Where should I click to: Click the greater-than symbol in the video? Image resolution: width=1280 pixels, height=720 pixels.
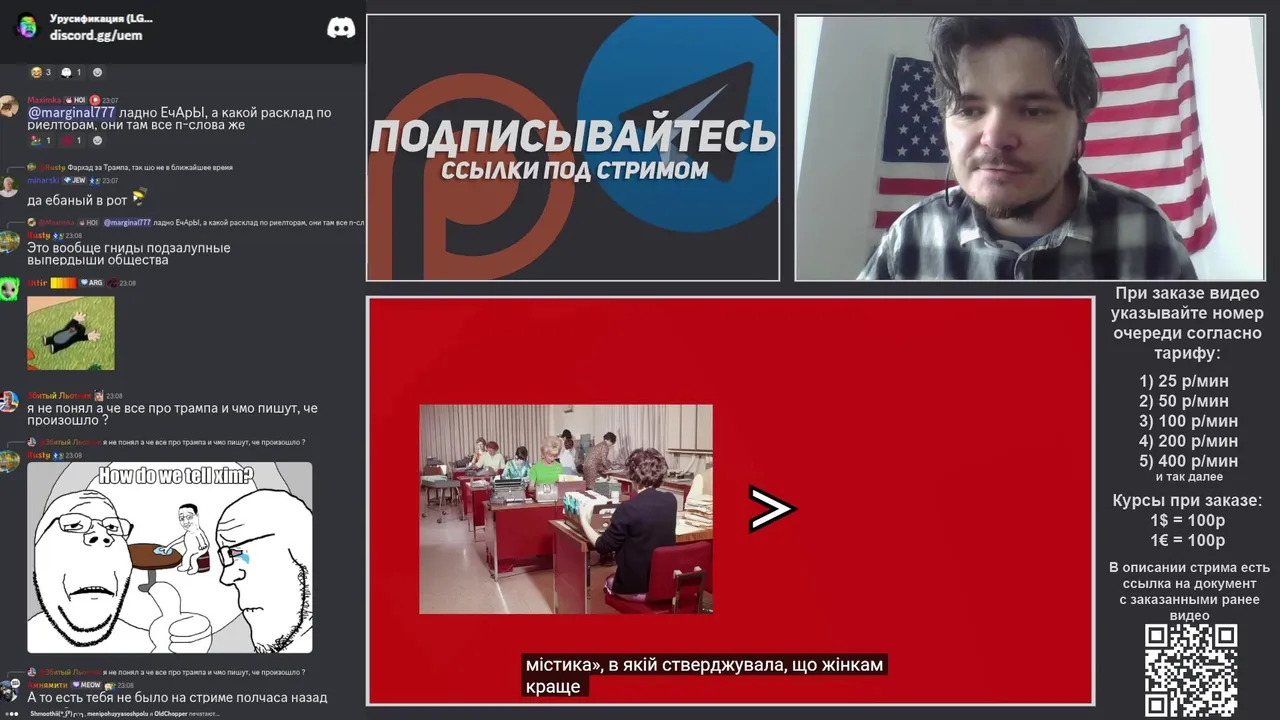click(772, 509)
